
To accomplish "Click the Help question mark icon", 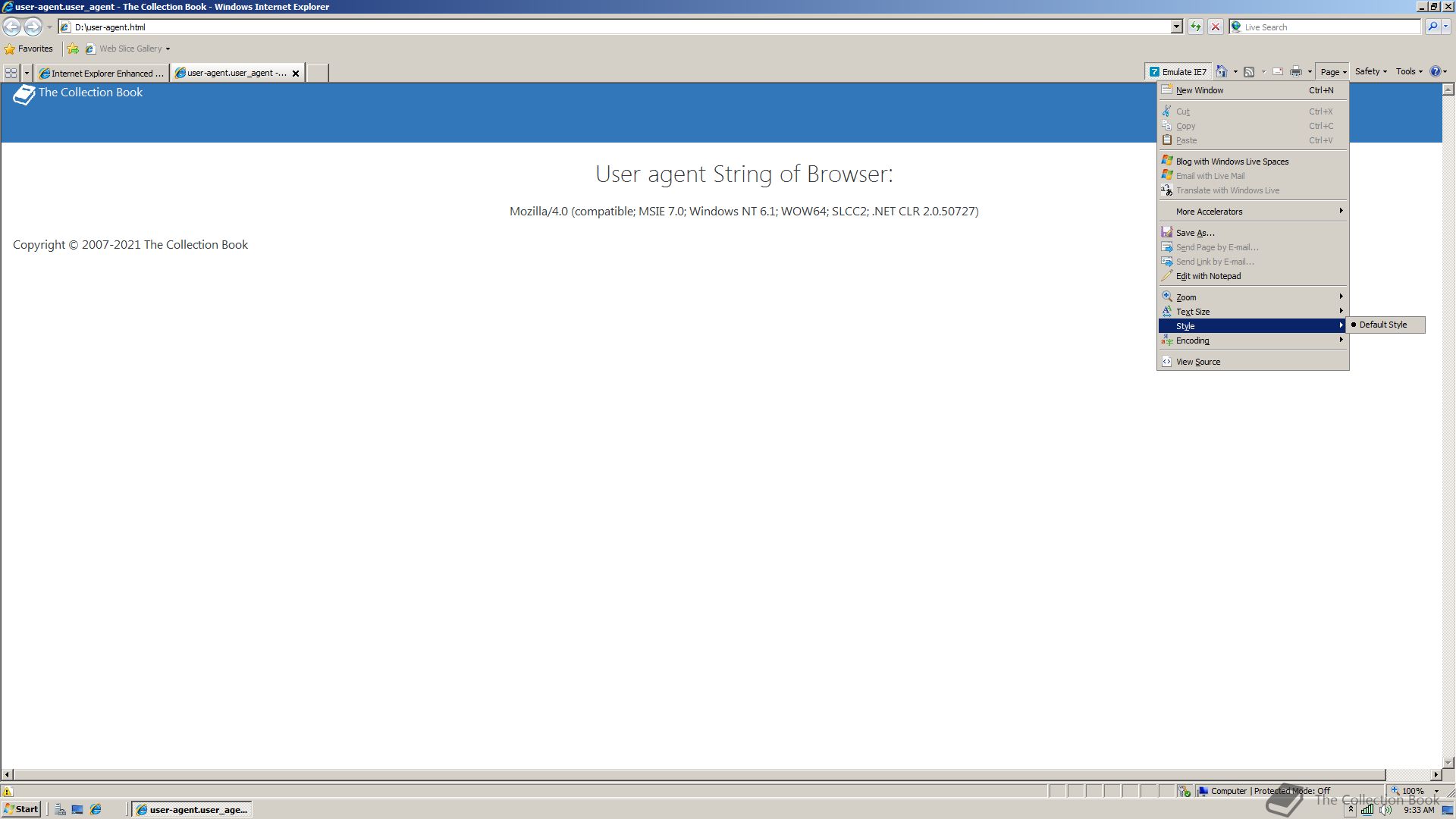I will (1435, 71).
